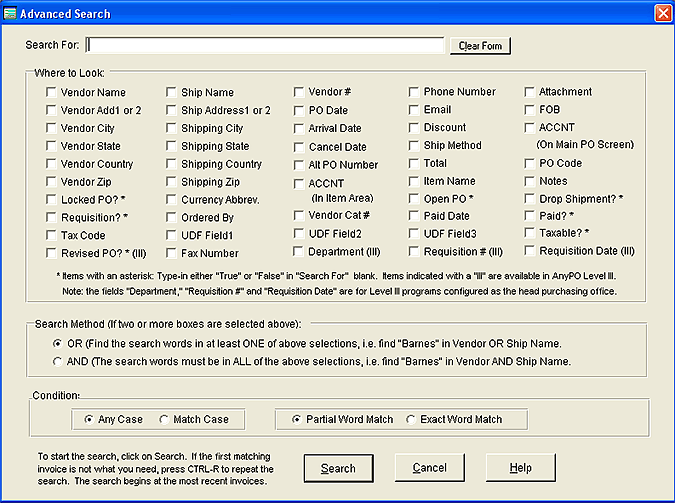675x503 pixels.
Task: Toggle the Shipping Zip checkbox
Action: point(171,182)
